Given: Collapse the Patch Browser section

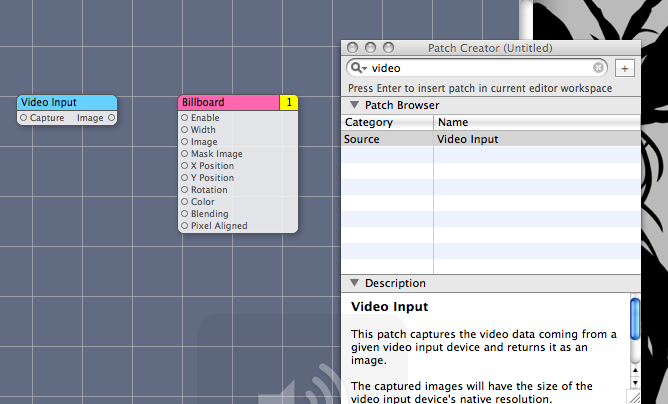Looking at the screenshot, I should tap(354, 104).
